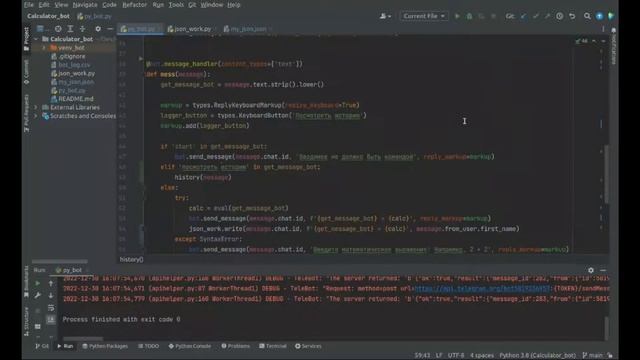
Task: Click the wrench settings icon in Run panel
Action: pyautogui.click(x=38, y=295)
